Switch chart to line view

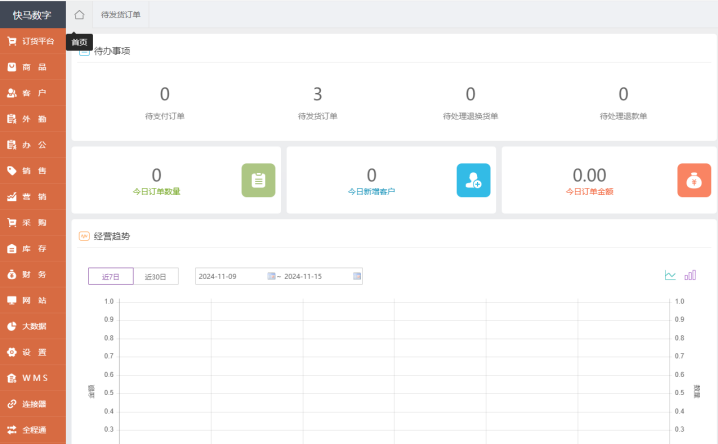670,275
